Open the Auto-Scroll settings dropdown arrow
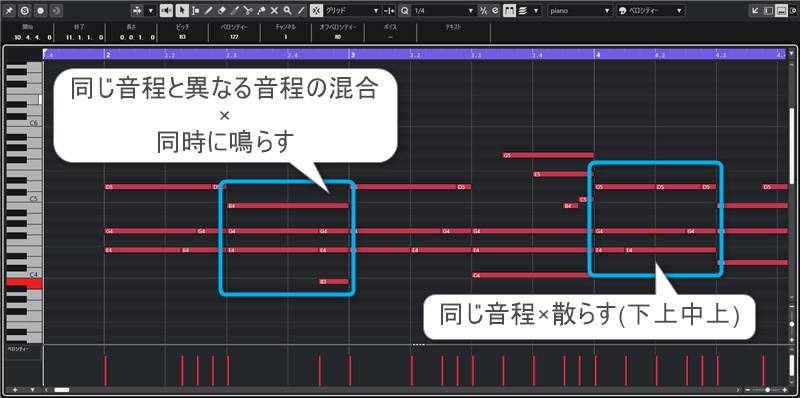 [x=151, y=10]
